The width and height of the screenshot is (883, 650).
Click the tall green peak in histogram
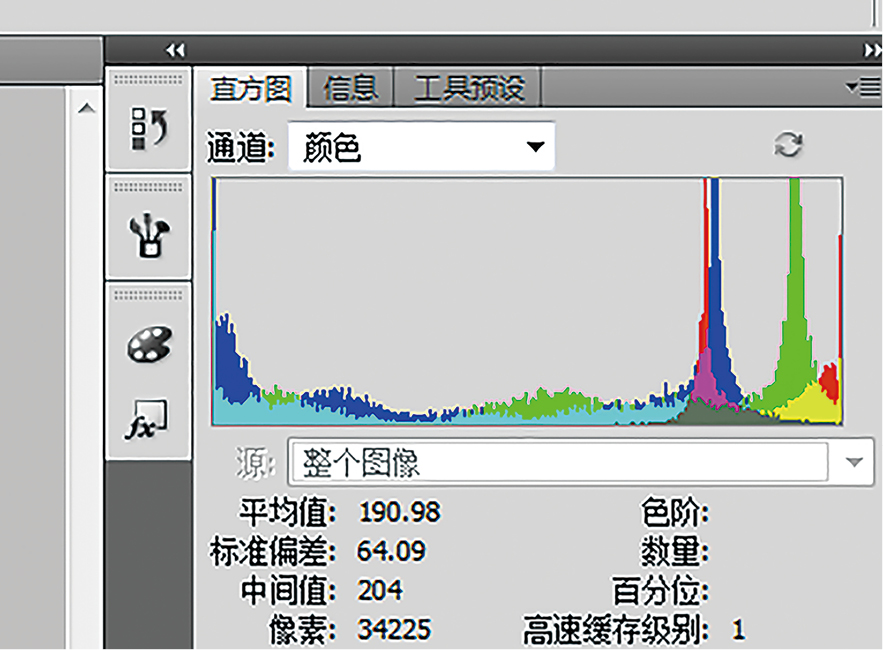click(796, 300)
